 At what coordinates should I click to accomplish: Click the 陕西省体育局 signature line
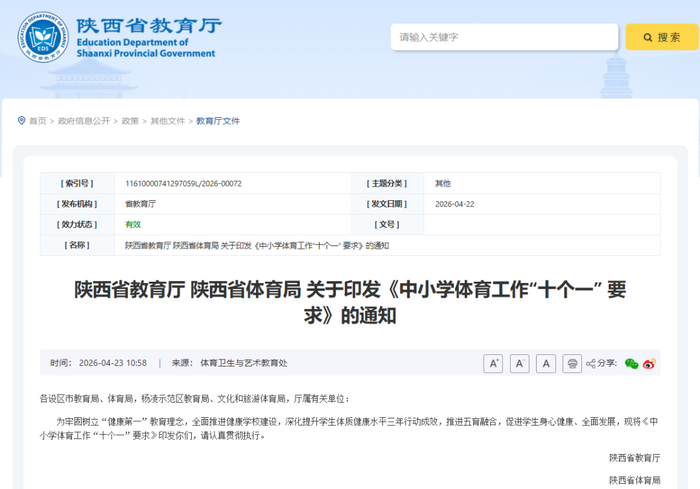(x=634, y=480)
